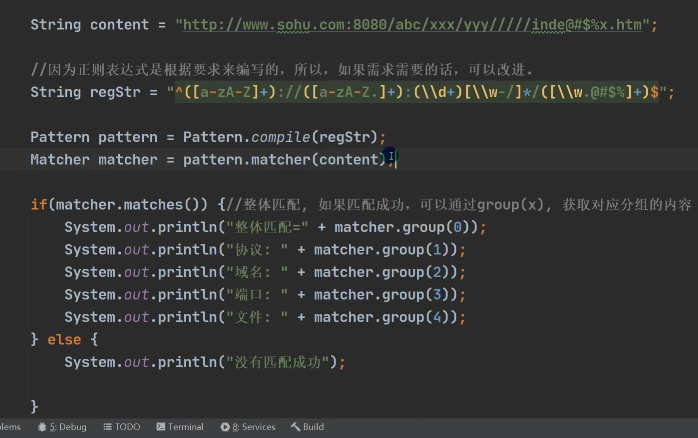698x438 pixels.
Task: Open the sohu.com URL in content string
Action: (413, 25)
